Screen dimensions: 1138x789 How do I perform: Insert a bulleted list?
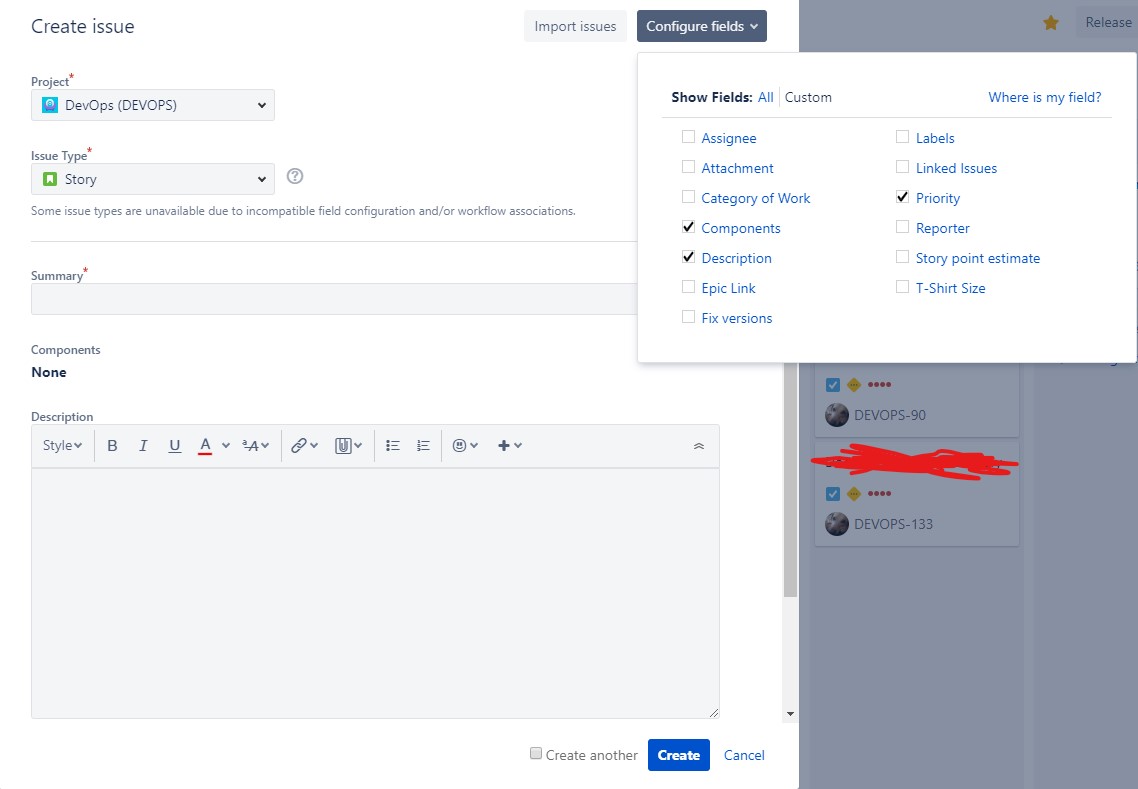(x=393, y=446)
